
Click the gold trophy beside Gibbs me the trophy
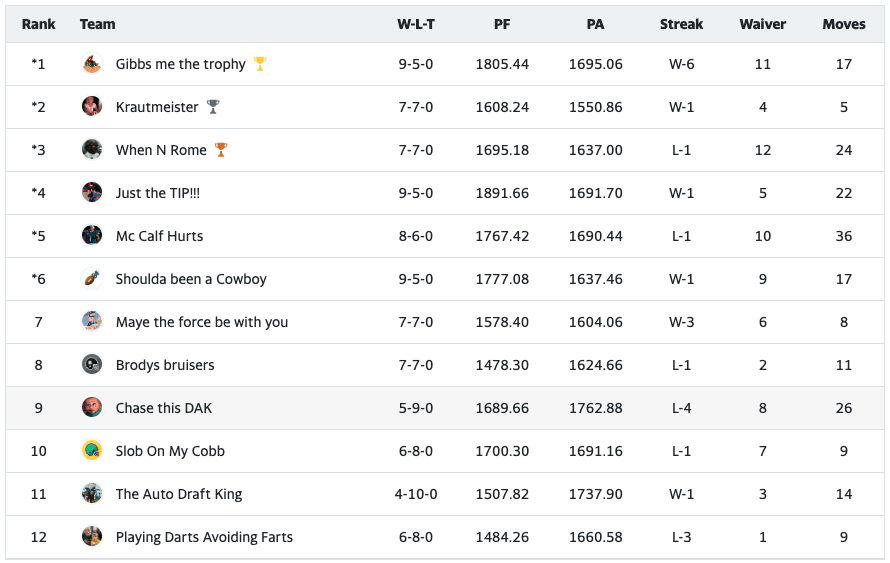pos(260,64)
